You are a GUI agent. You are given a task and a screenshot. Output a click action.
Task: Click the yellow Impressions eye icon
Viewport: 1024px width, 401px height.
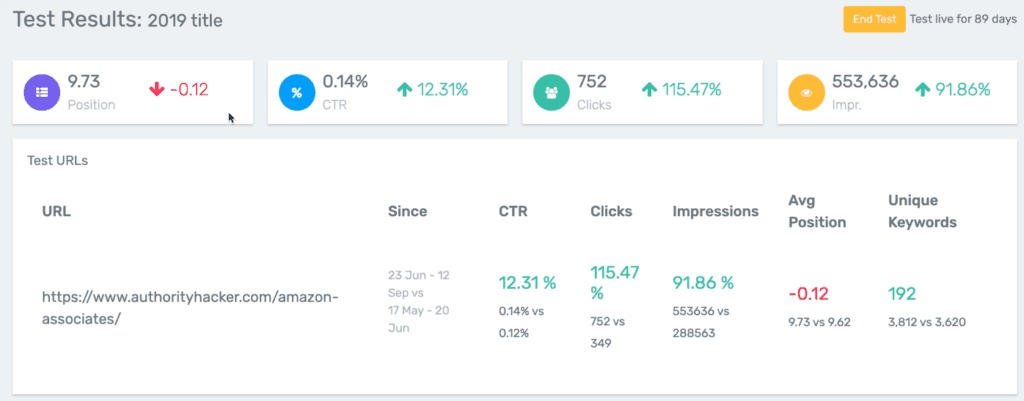coord(807,91)
